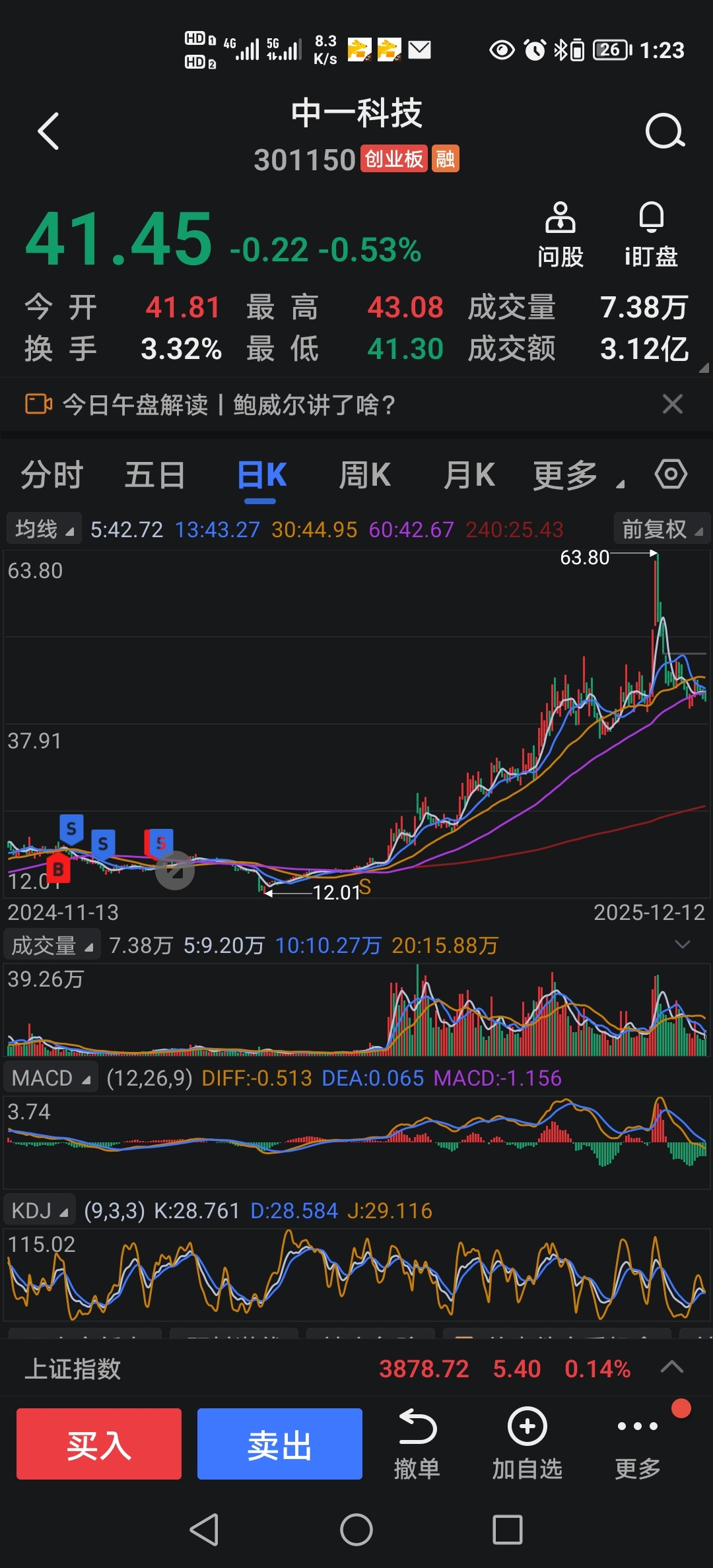713x1568 pixels.
Task: Open the 成交量 indicator dropdown
Action: [x=52, y=946]
